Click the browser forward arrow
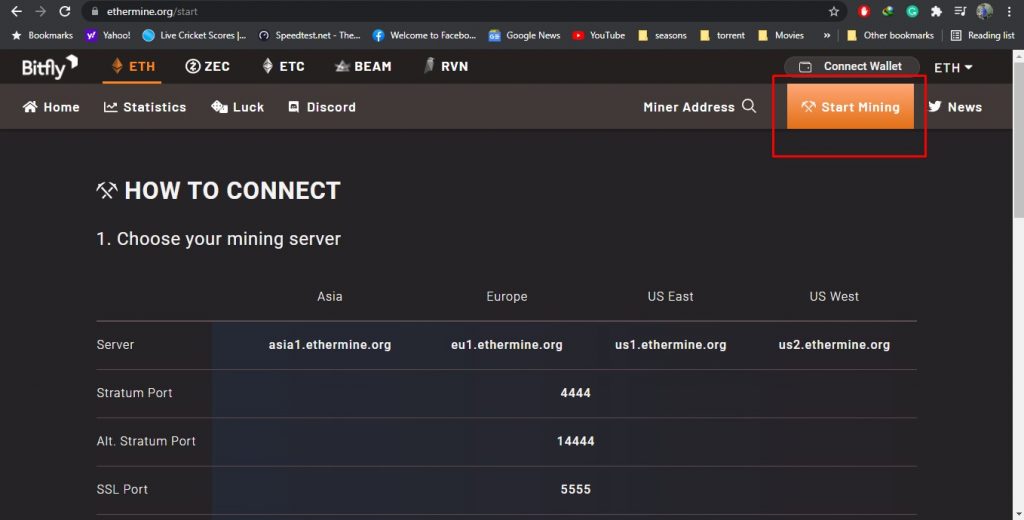The height and width of the screenshot is (520, 1024). [x=40, y=11]
